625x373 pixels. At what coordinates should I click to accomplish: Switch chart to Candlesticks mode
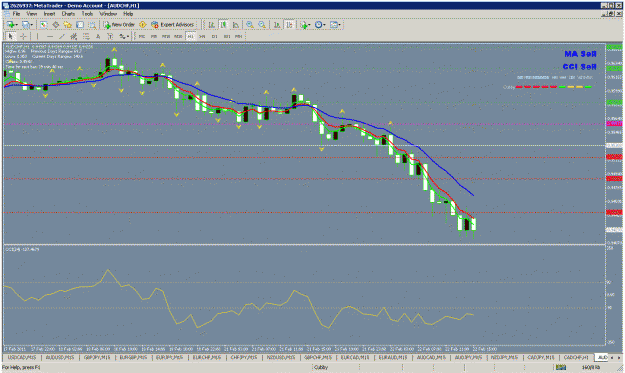click(224, 25)
